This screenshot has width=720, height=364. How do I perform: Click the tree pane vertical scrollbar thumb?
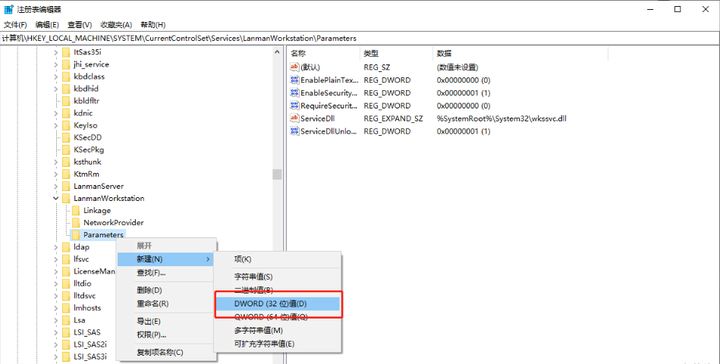coord(277,174)
